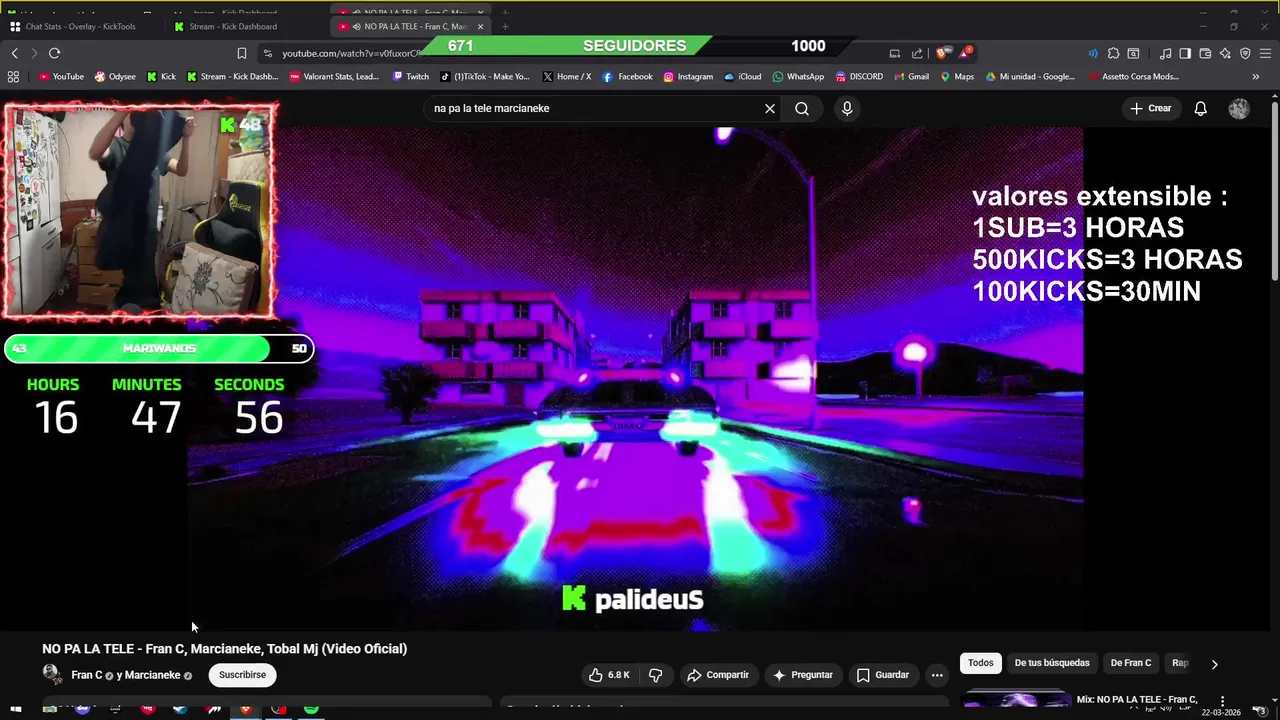Open the Kick bookmark

tap(161, 76)
